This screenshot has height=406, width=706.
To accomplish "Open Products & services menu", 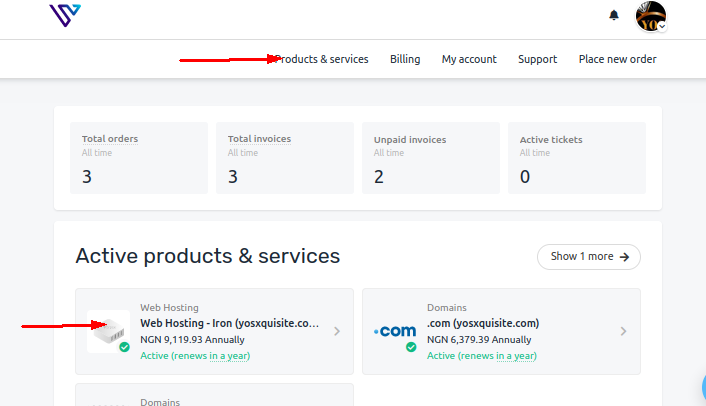I will [321, 59].
